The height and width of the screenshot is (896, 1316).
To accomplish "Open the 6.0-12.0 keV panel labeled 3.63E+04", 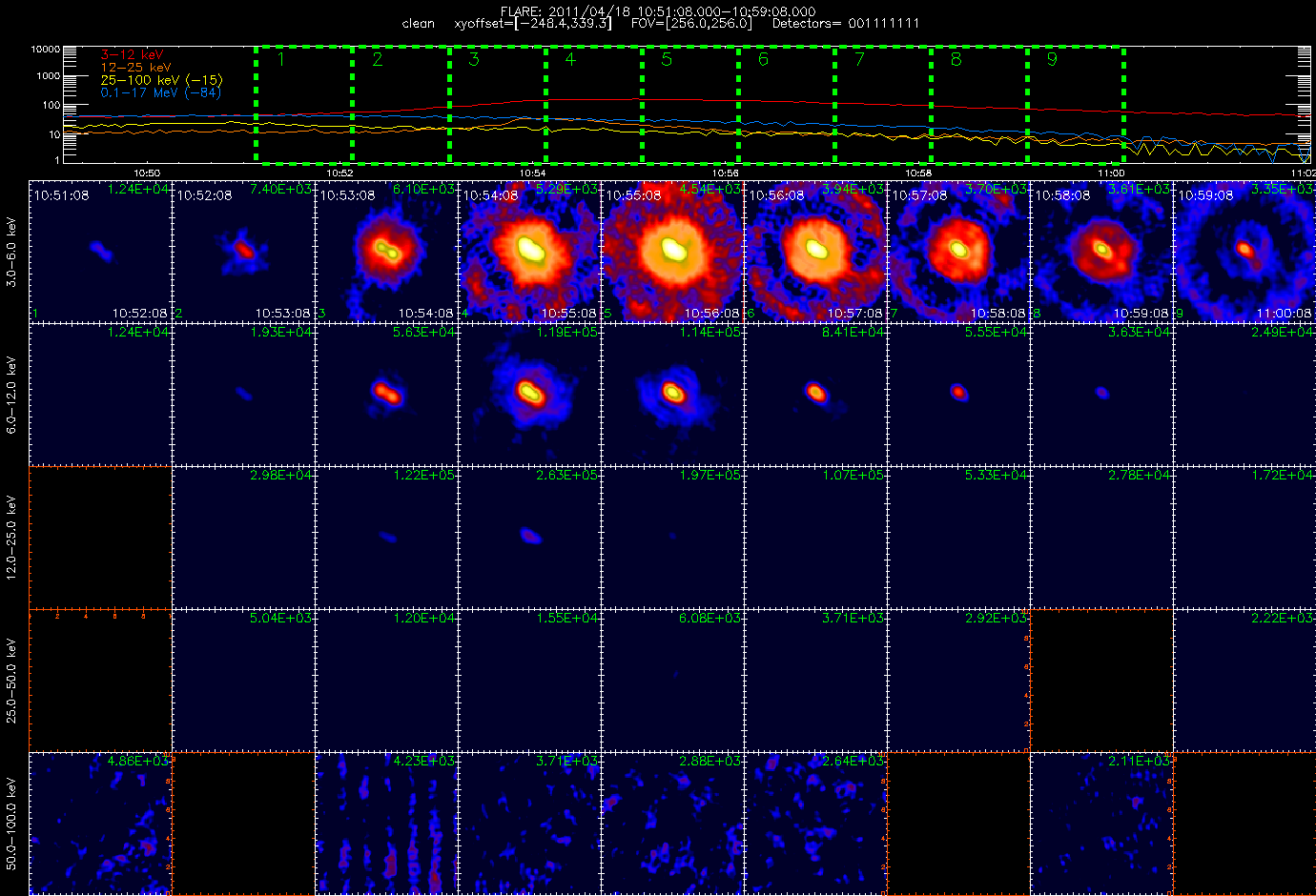I will [x=1101, y=394].
